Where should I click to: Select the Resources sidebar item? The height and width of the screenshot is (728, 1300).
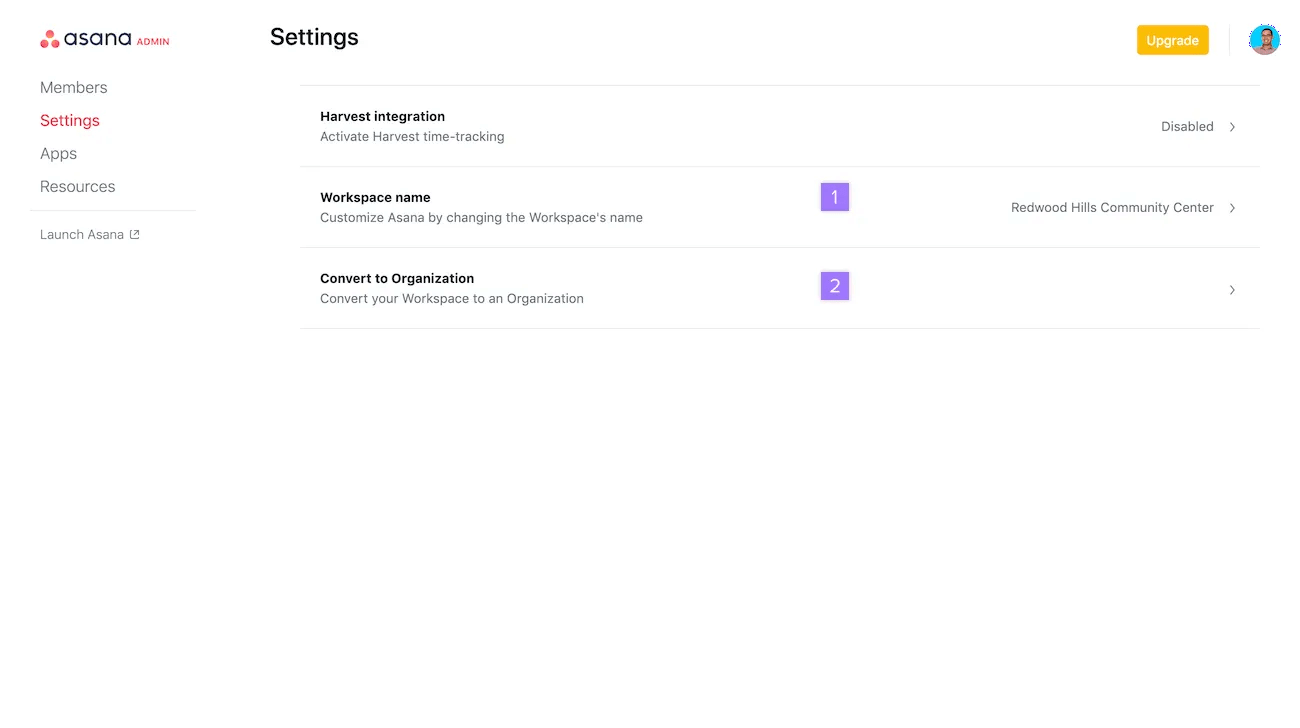pos(77,186)
